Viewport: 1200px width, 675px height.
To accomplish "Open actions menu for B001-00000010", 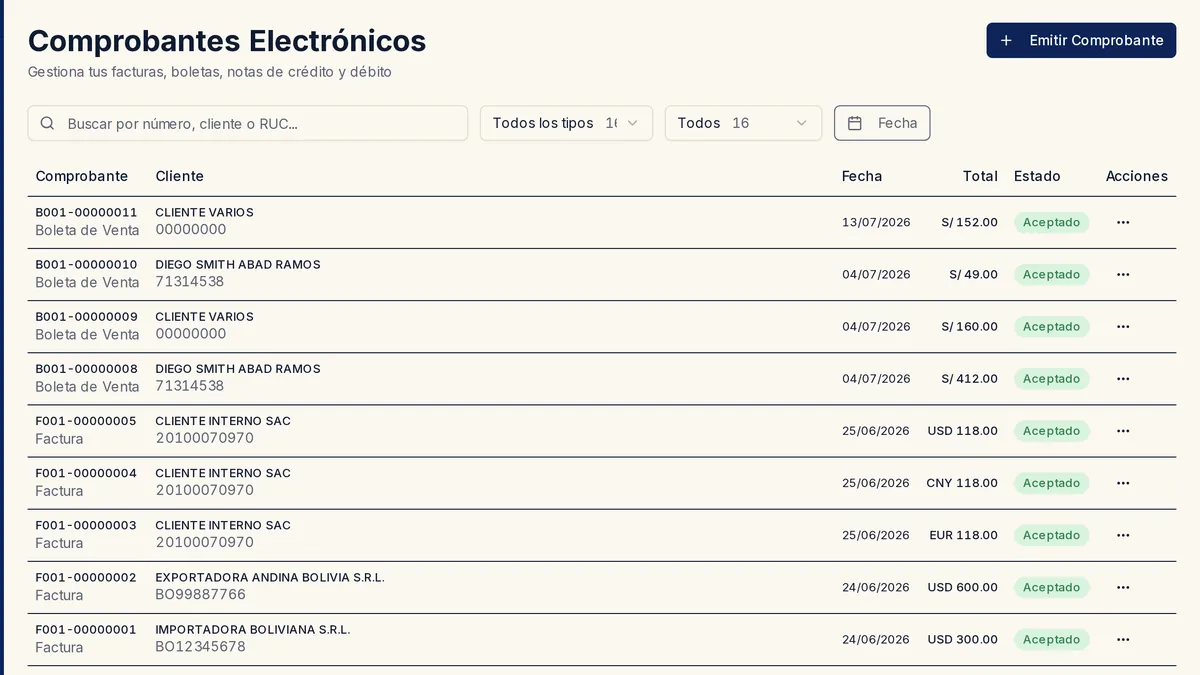I will pyautogui.click(x=1123, y=274).
